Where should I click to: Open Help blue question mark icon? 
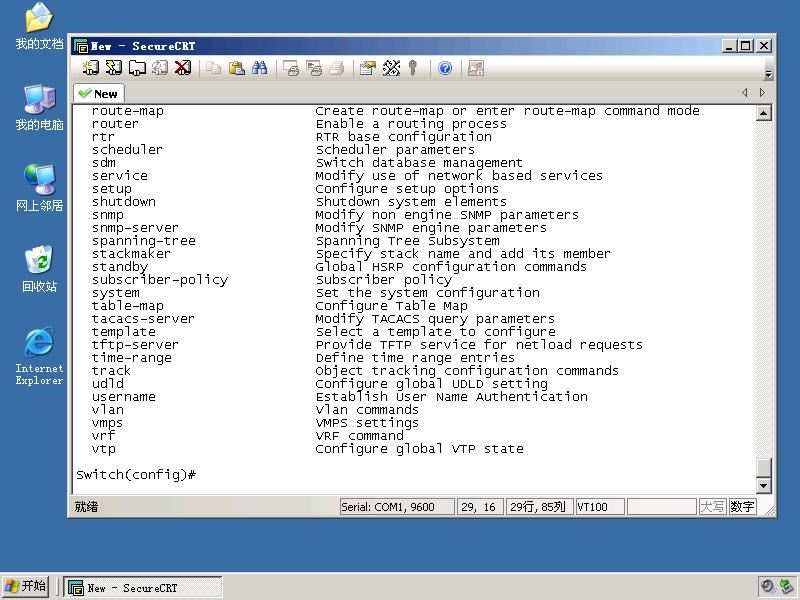click(x=445, y=68)
